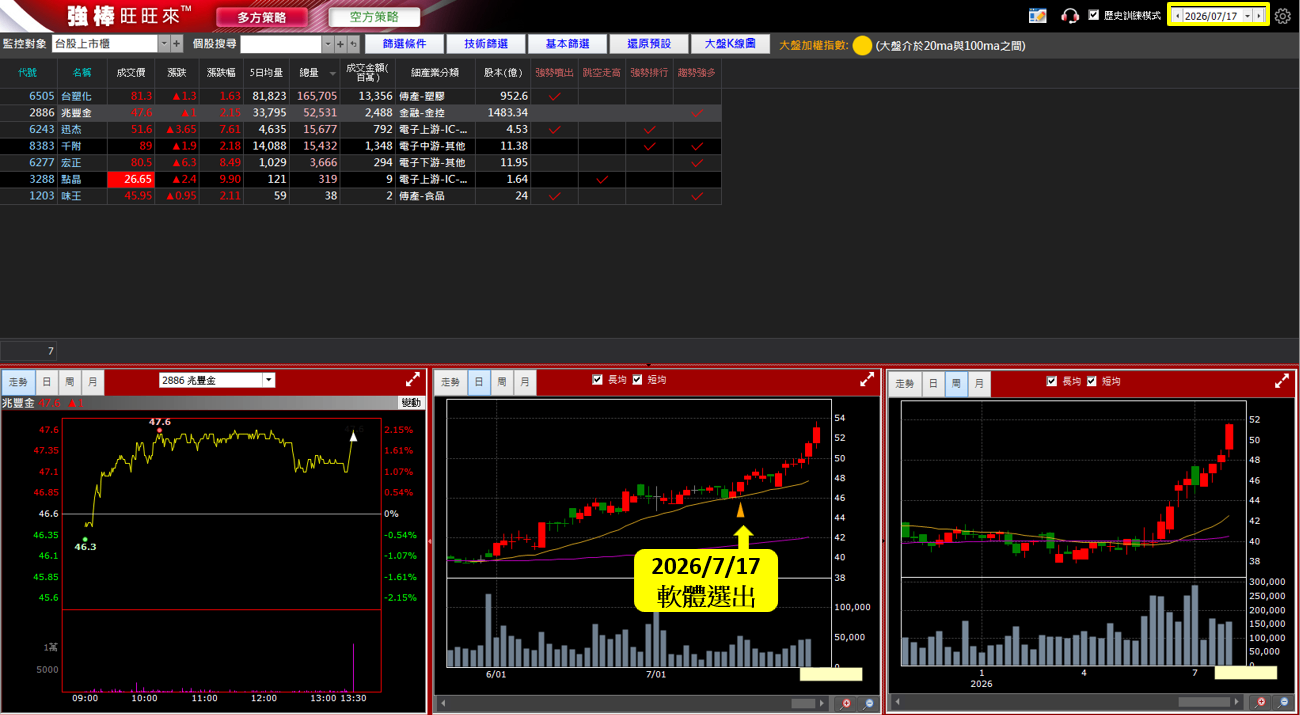Select the 月 tab in the daily chart panel
The width and height of the screenshot is (1300, 715).
click(525, 382)
